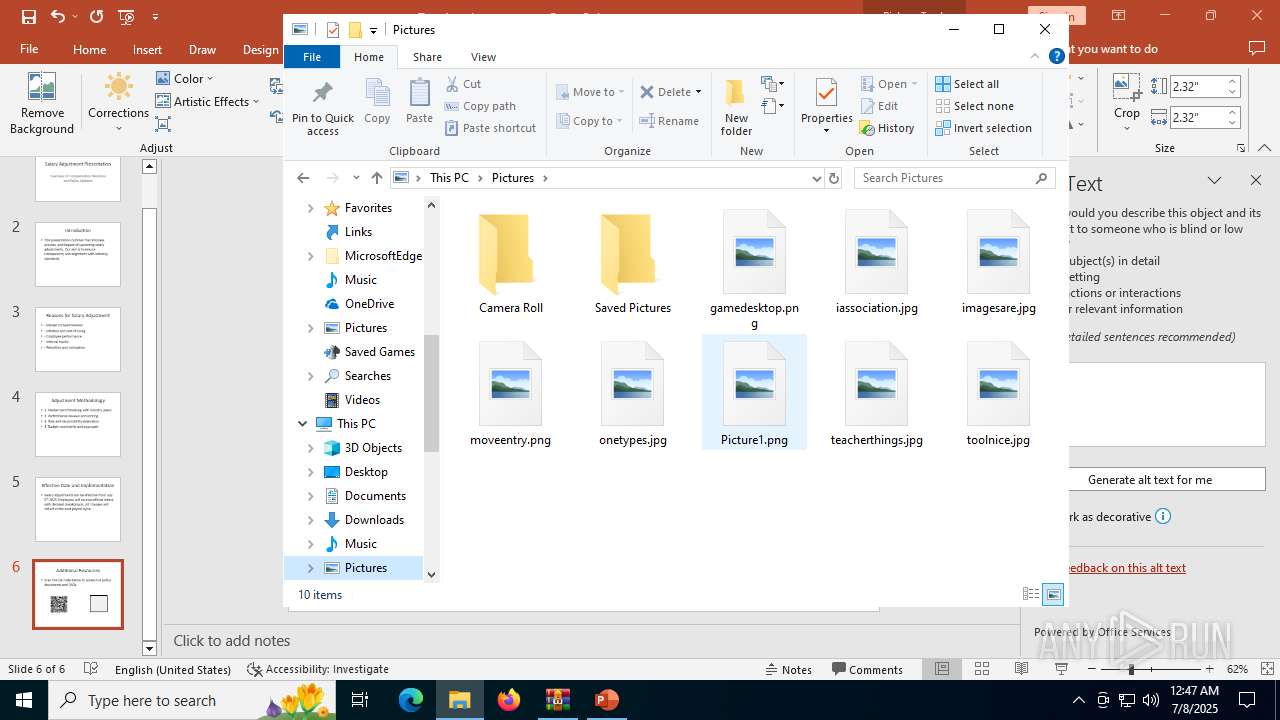Create a New folder from the ribbon
Viewport: 1280px width, 720px height.
click(x=736, y=107)
